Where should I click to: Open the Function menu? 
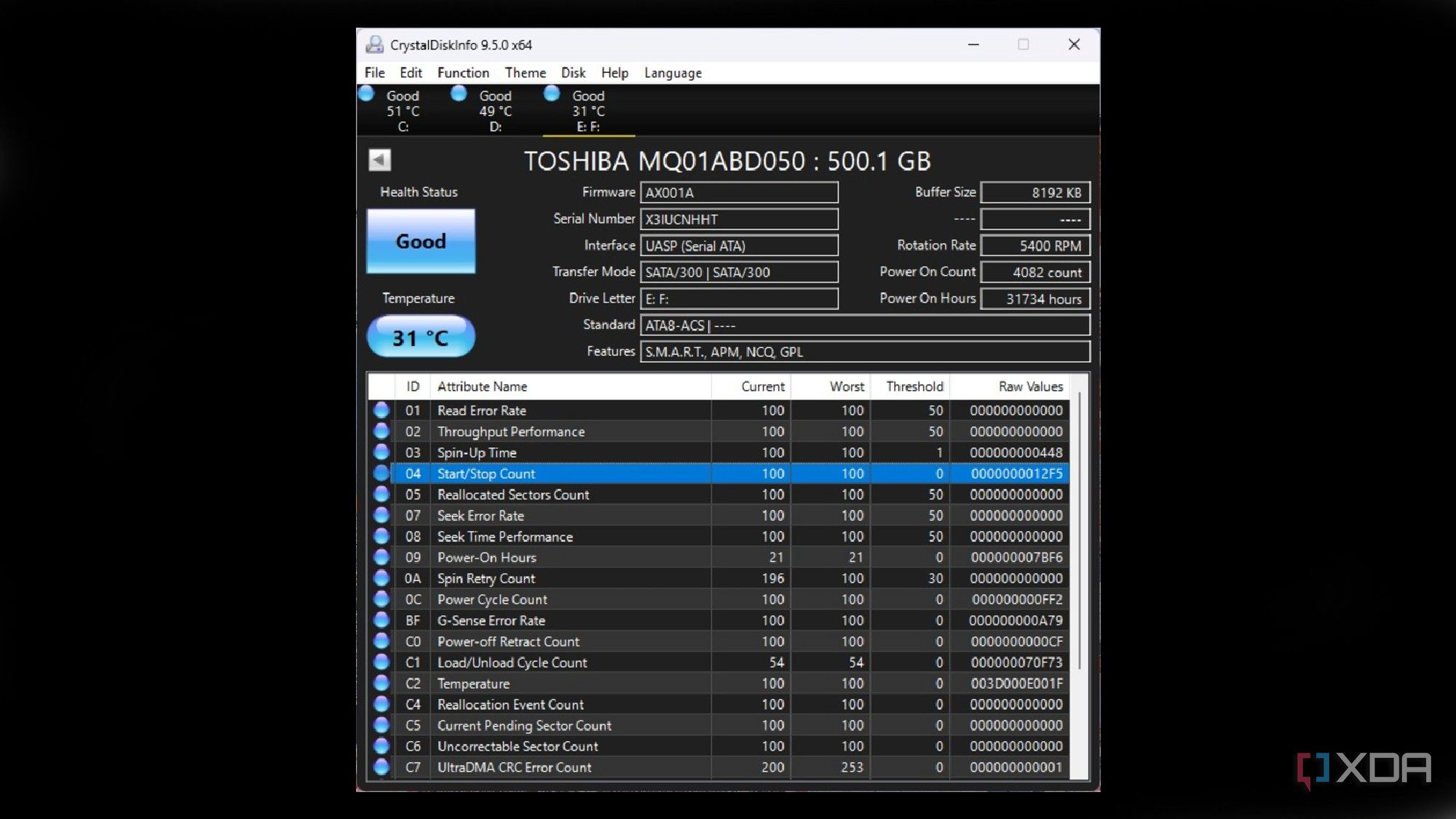463,73
